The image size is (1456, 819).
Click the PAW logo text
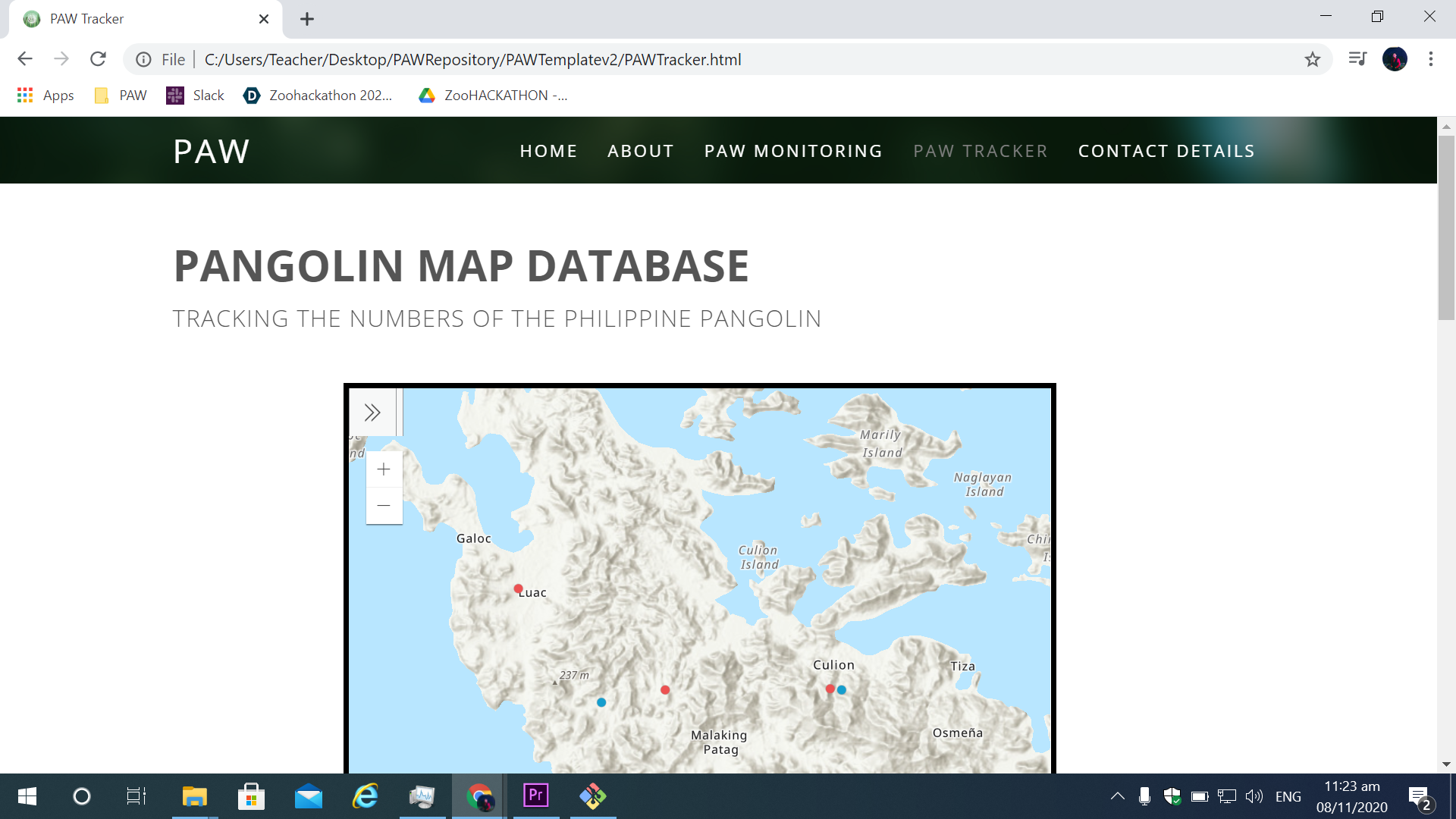click(212, 151)
